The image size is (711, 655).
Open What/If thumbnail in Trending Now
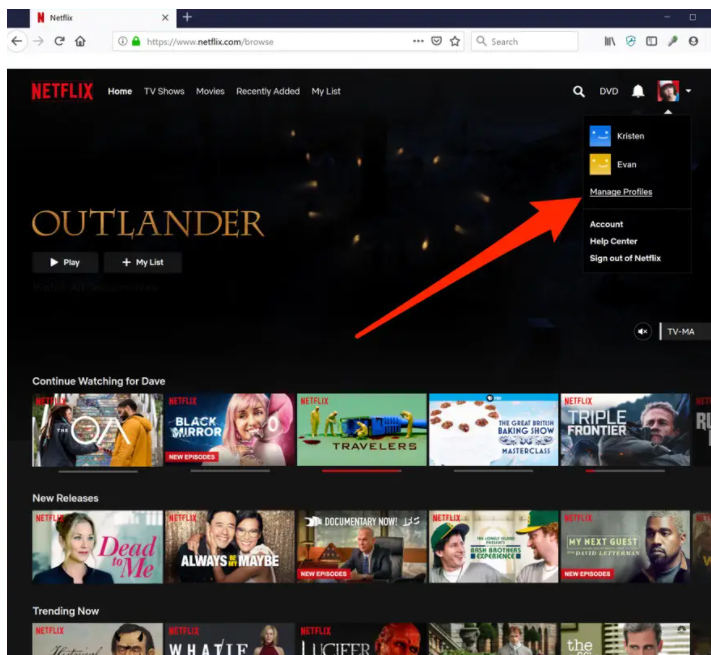[229, 639]
